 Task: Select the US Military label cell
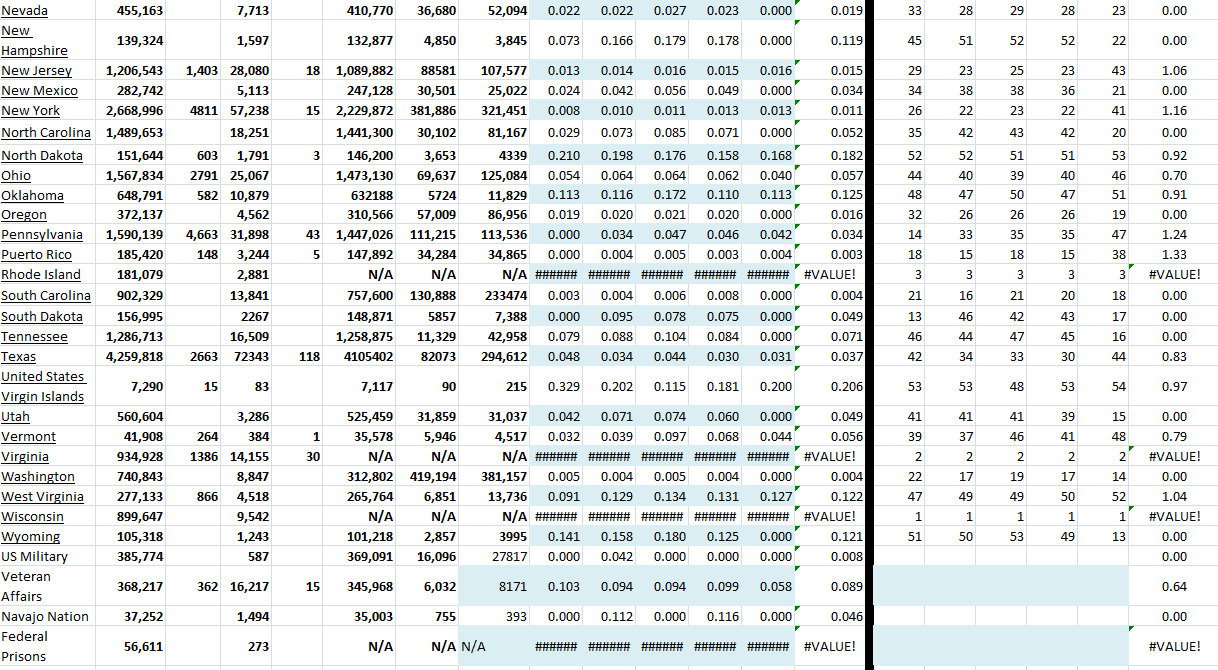[x=35, y=557]
